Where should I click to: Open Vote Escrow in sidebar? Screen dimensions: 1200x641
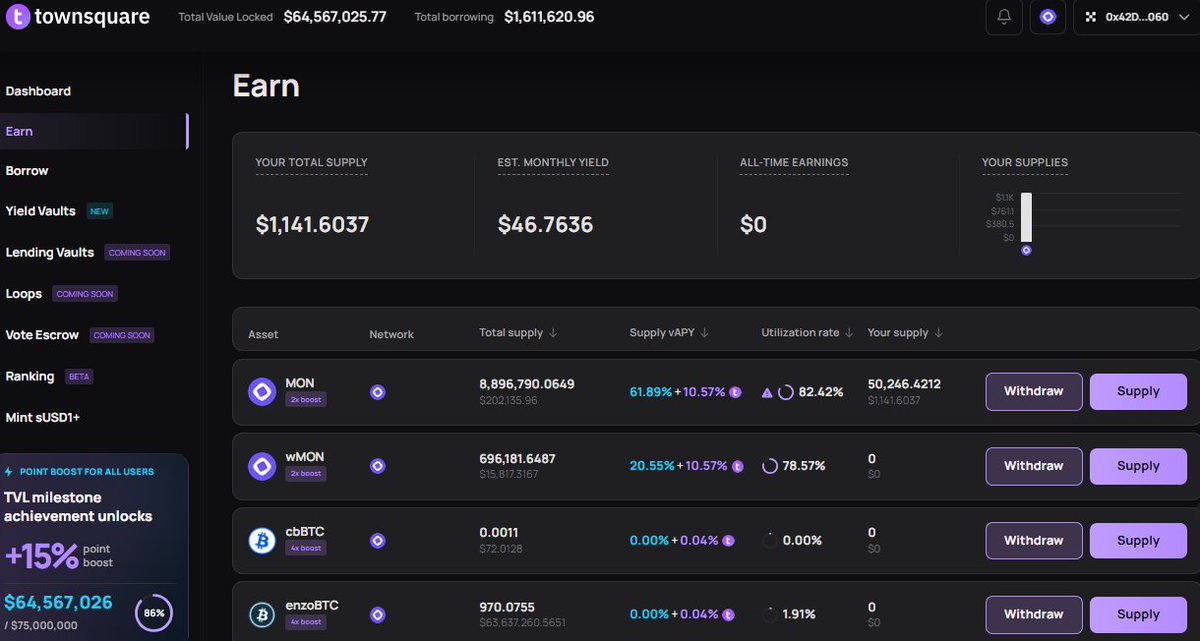pos(42,335)
